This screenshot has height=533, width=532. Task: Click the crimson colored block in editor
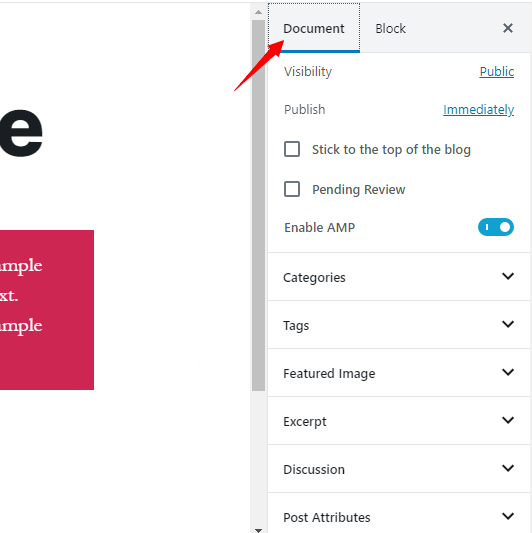47,310
